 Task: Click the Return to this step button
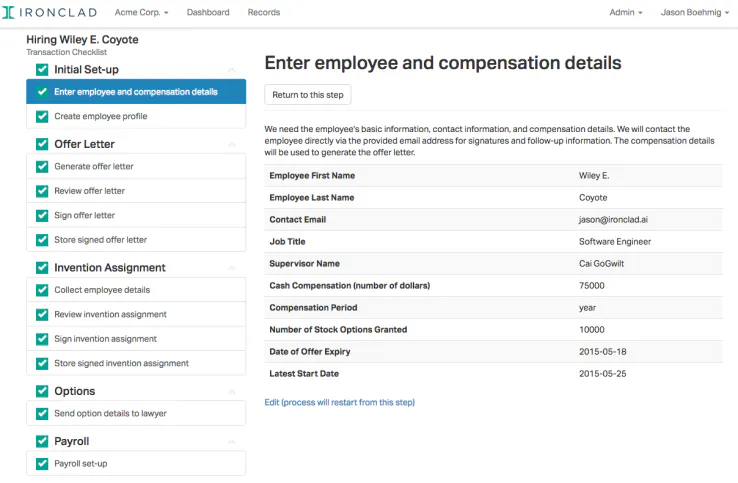(x=308, y=95)
